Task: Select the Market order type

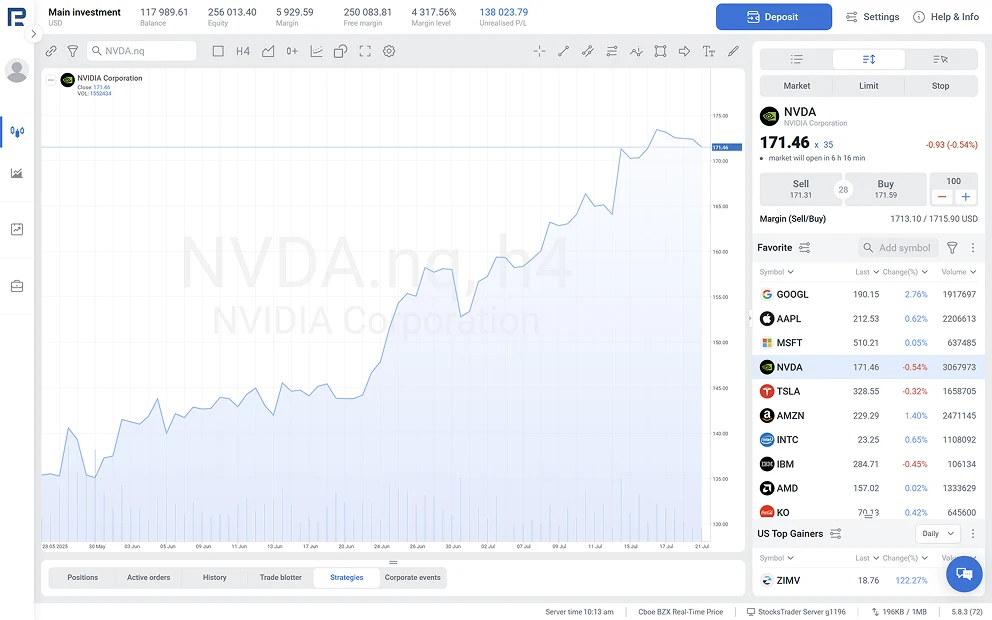Action: click(797, 86)
